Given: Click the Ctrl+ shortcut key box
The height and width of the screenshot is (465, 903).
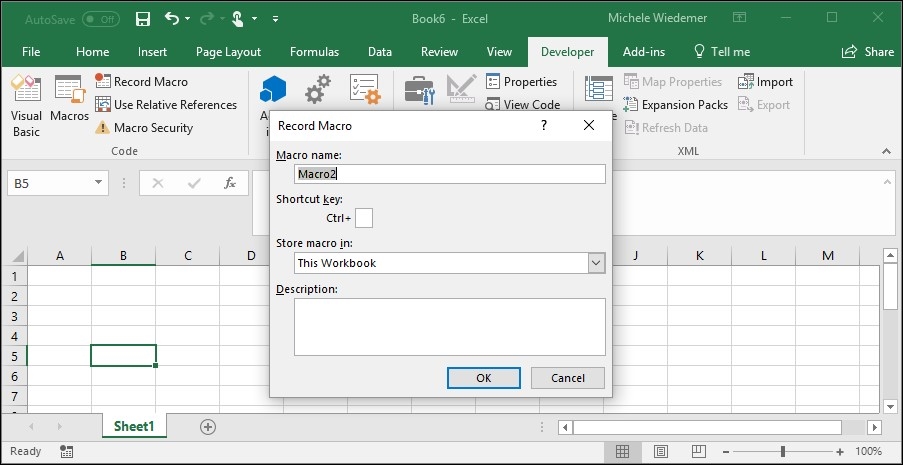Looking at the screenshot, I should [x=364, y=218].
